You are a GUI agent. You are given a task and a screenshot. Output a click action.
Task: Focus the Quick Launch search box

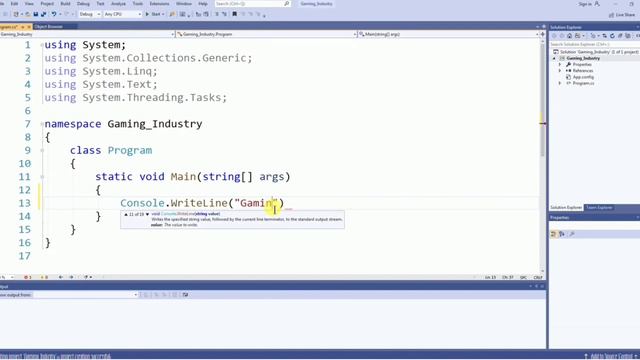[x=249, y=4]
